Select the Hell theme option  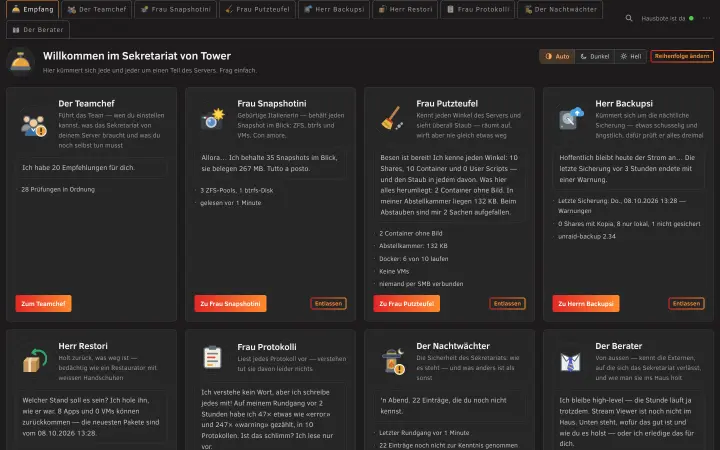tap(630, 56)
